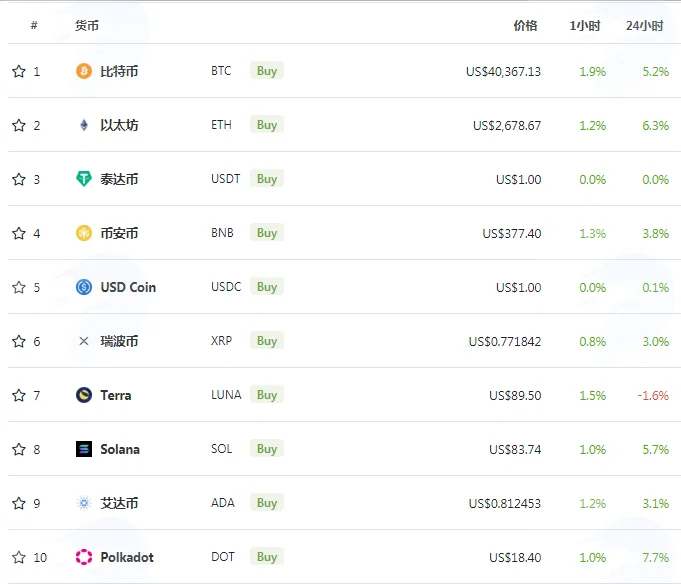Sort by the 24小时 column header
The width and height of the screenshot is (681, 584).
(645, 26)
